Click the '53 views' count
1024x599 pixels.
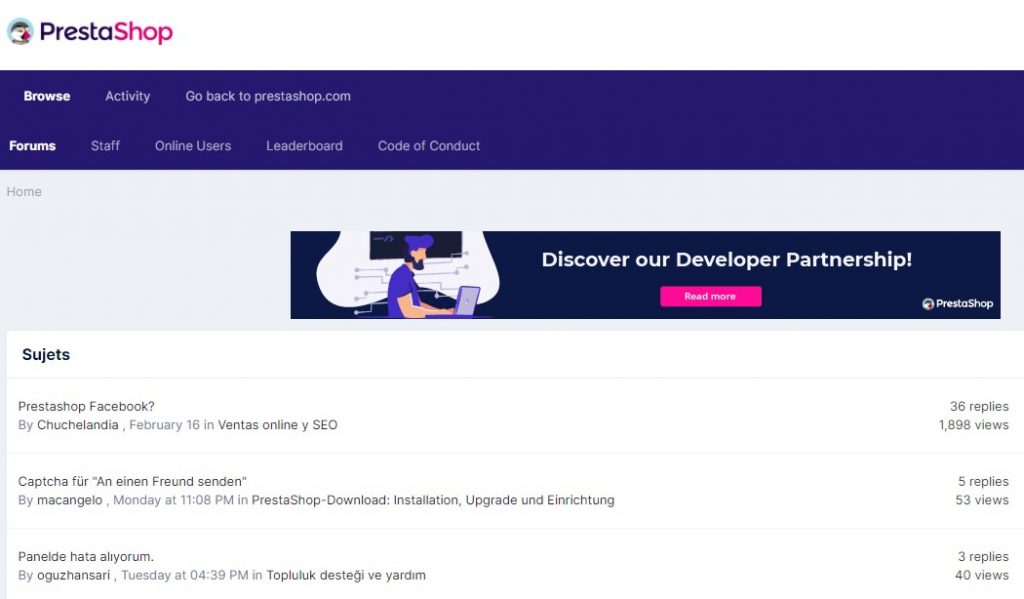click(x=982, y=500)
